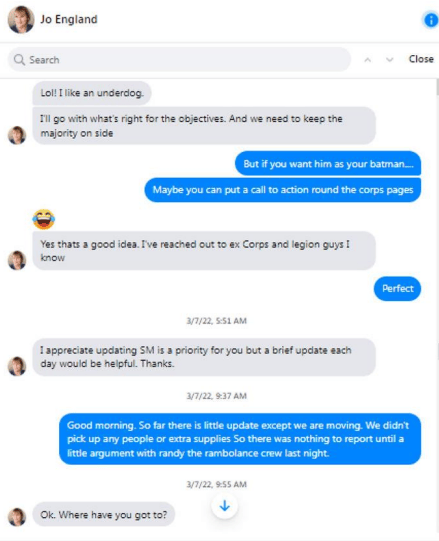
Task: Open Jo England's profile picture in header
Action: click(x=21, y=20)
